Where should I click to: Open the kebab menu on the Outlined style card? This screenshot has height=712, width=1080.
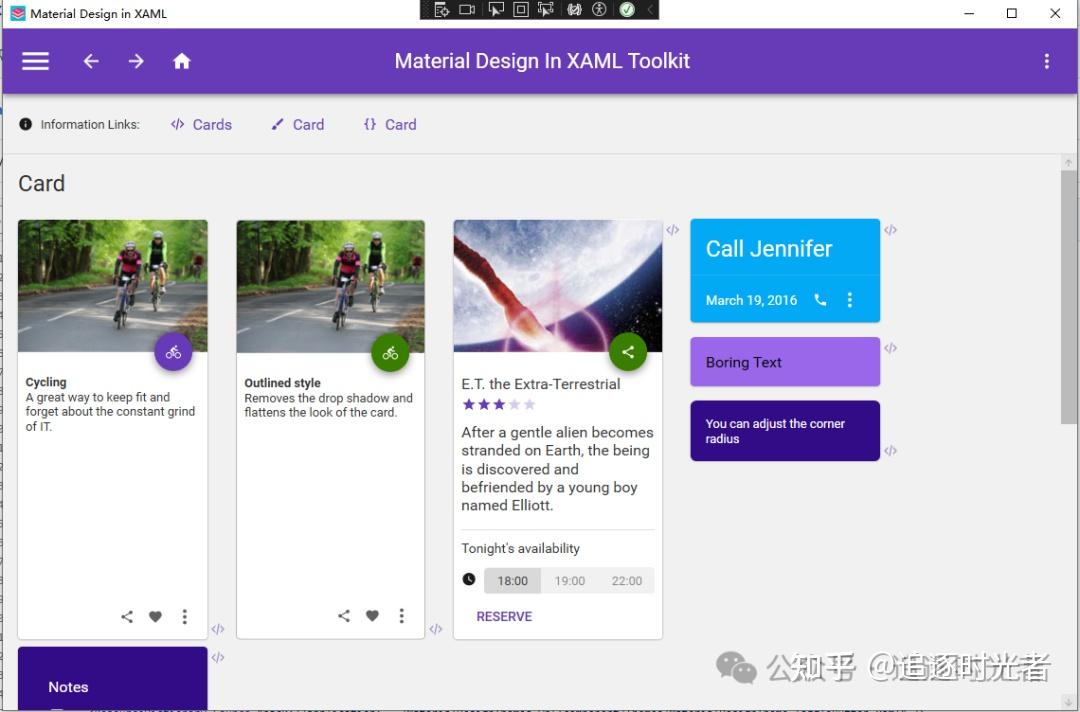coord(402,616)
